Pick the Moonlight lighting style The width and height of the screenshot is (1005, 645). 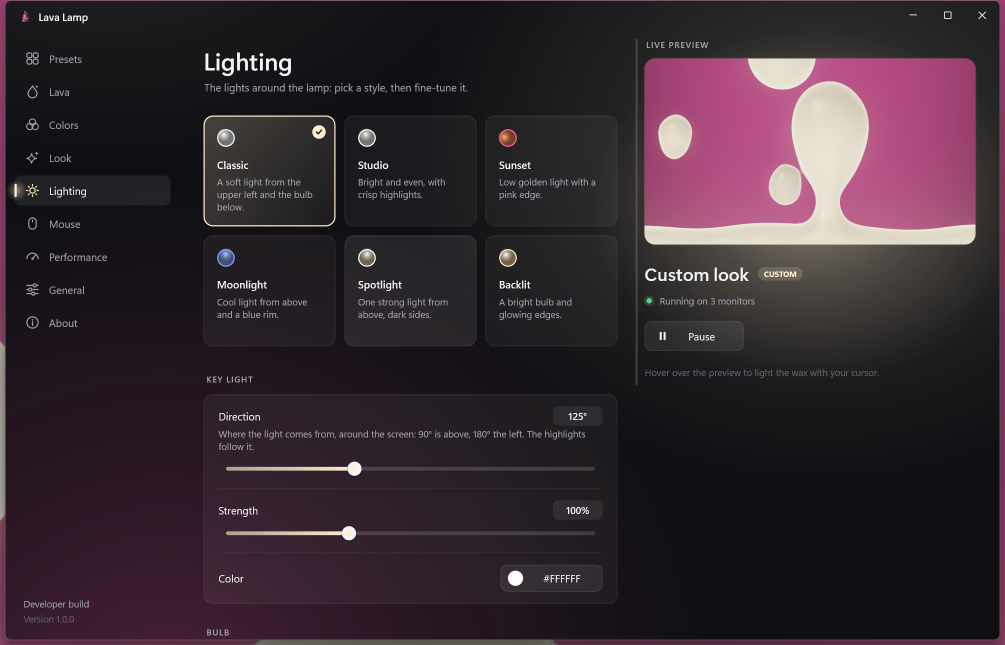click(x=269, y=290)
